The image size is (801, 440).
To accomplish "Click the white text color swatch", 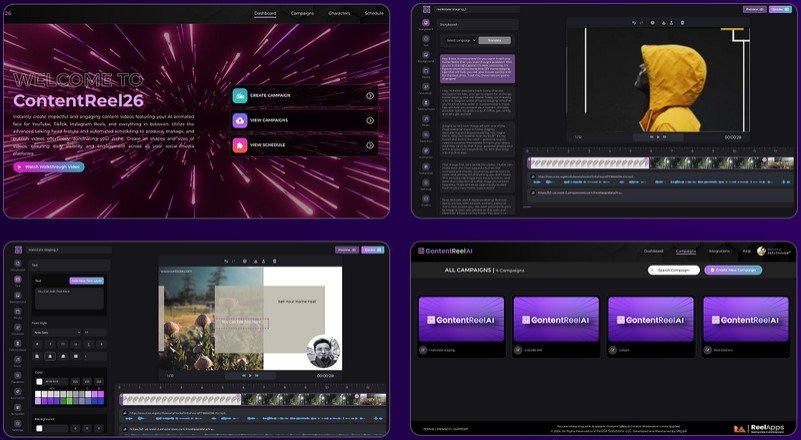I will point(39,382).
